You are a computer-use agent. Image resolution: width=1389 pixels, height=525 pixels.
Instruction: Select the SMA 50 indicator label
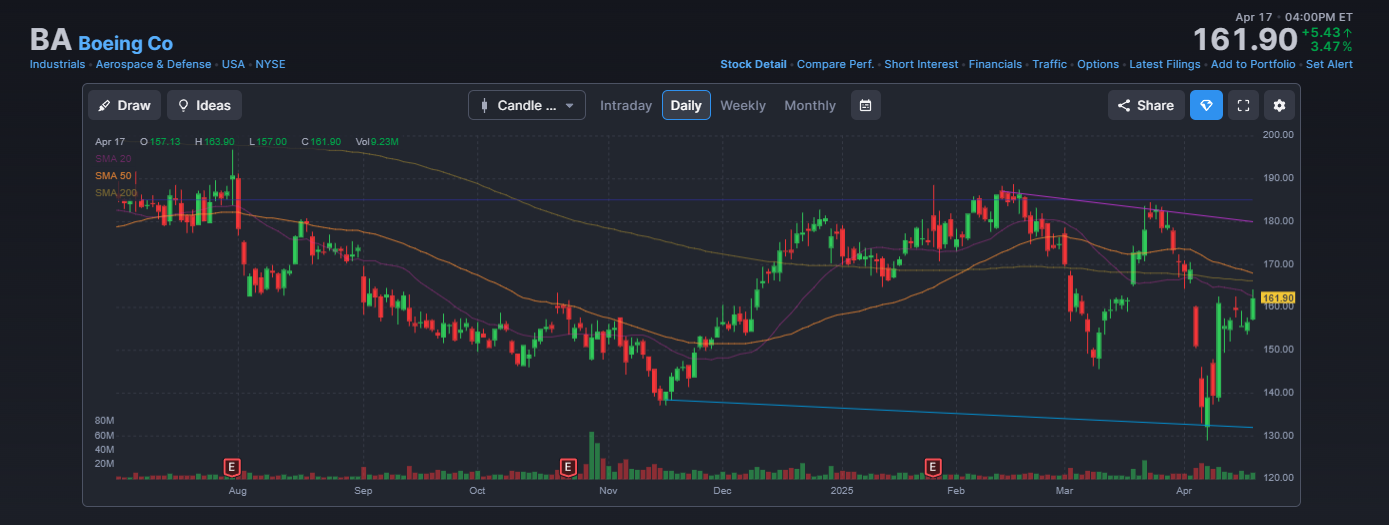[113, 175]
